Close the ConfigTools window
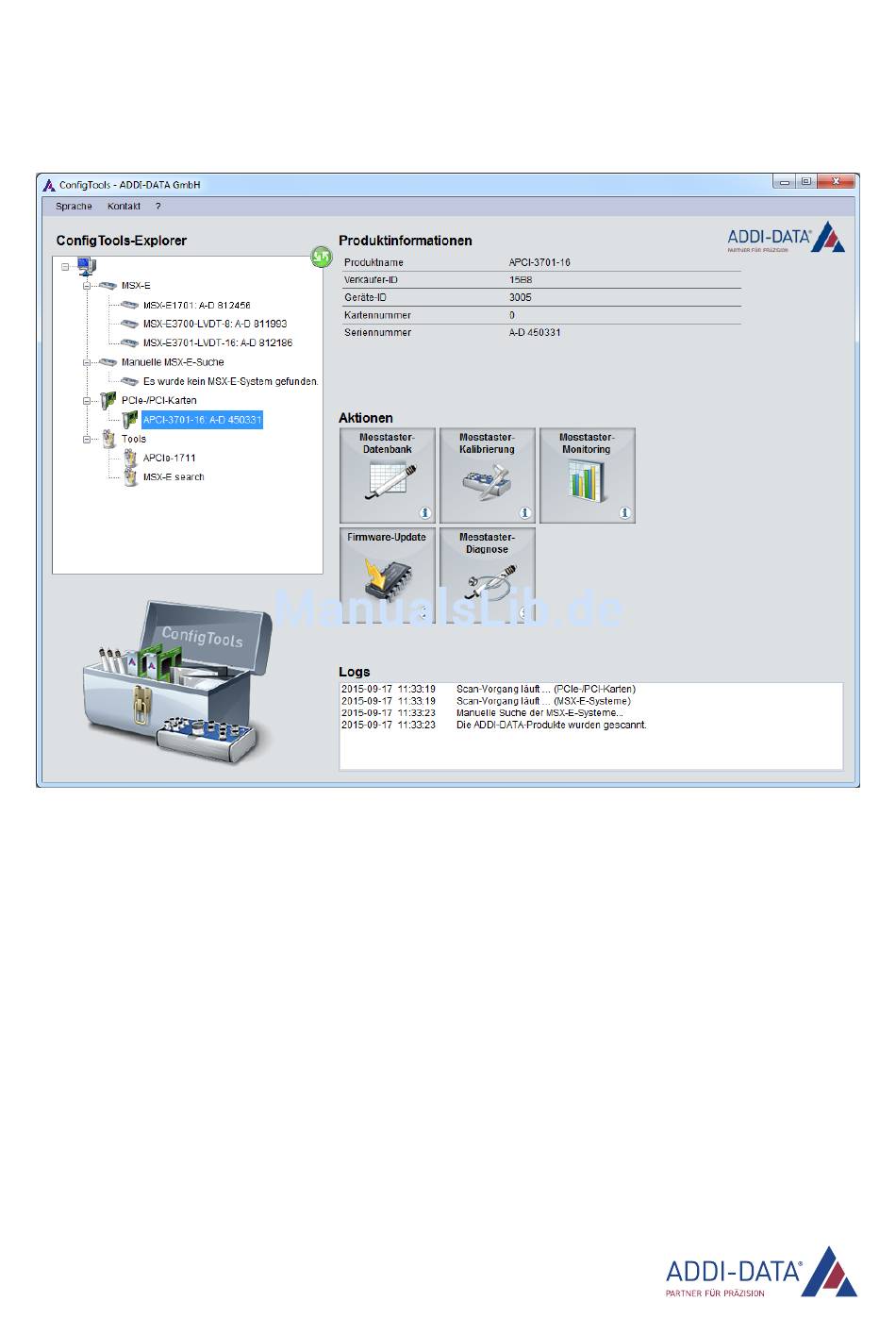The height and width of the screenshot is (1318, 896). [x=836, y=182]
